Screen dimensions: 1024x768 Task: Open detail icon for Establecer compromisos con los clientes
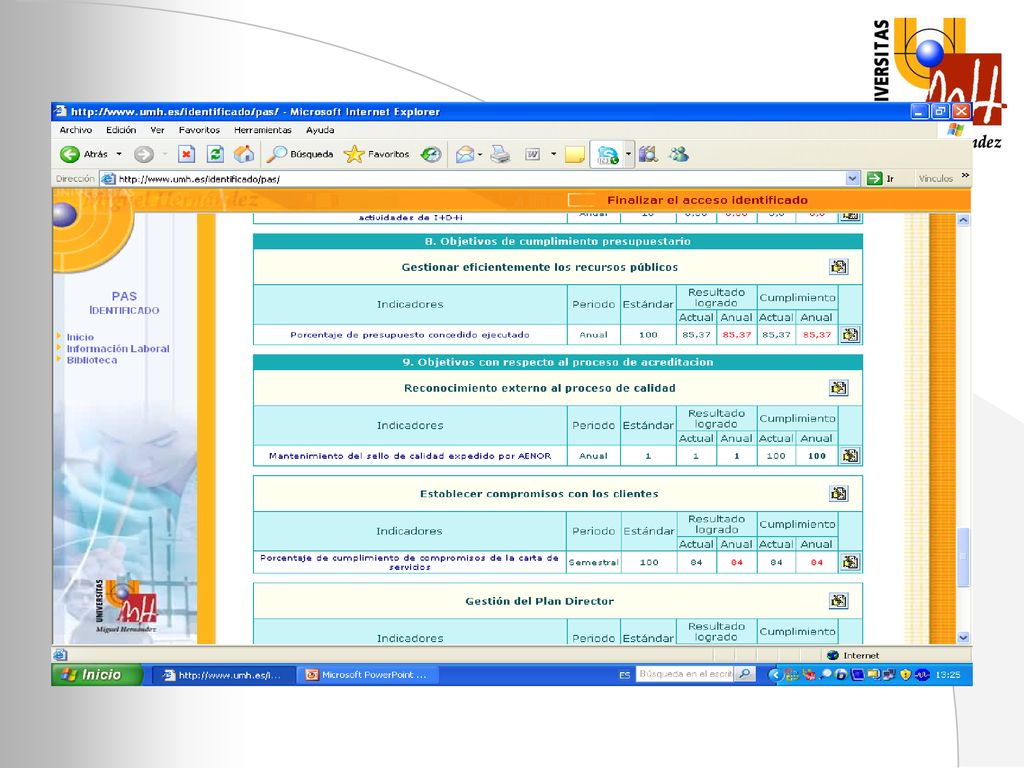(839, 493)
